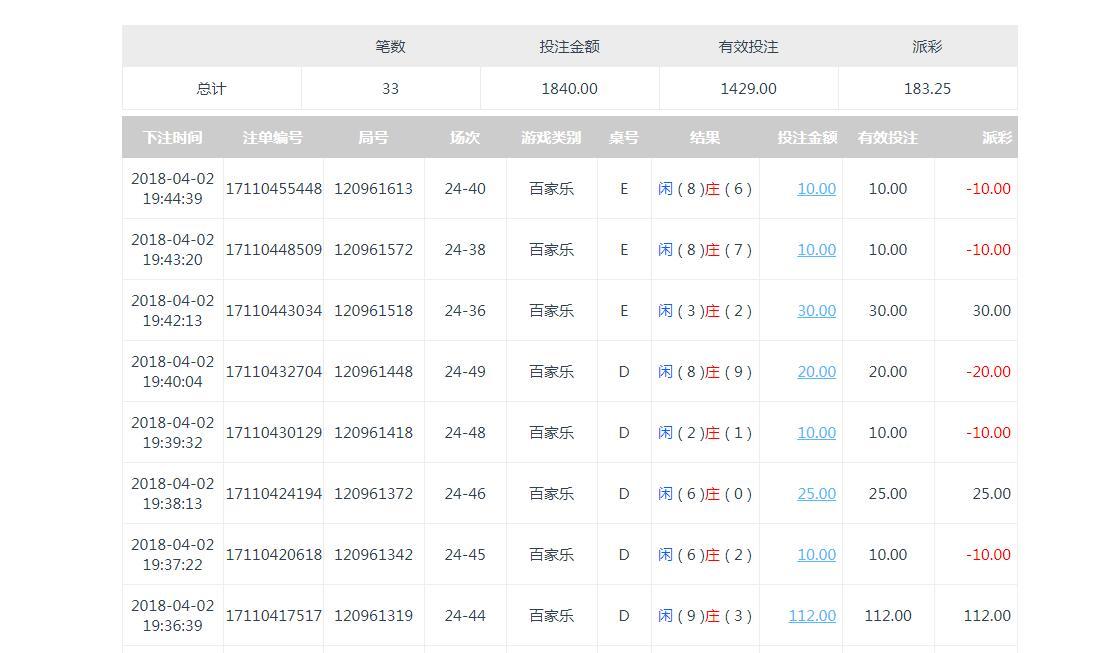Open the 10.00 bet link for order 17110448509

point(816,249)
